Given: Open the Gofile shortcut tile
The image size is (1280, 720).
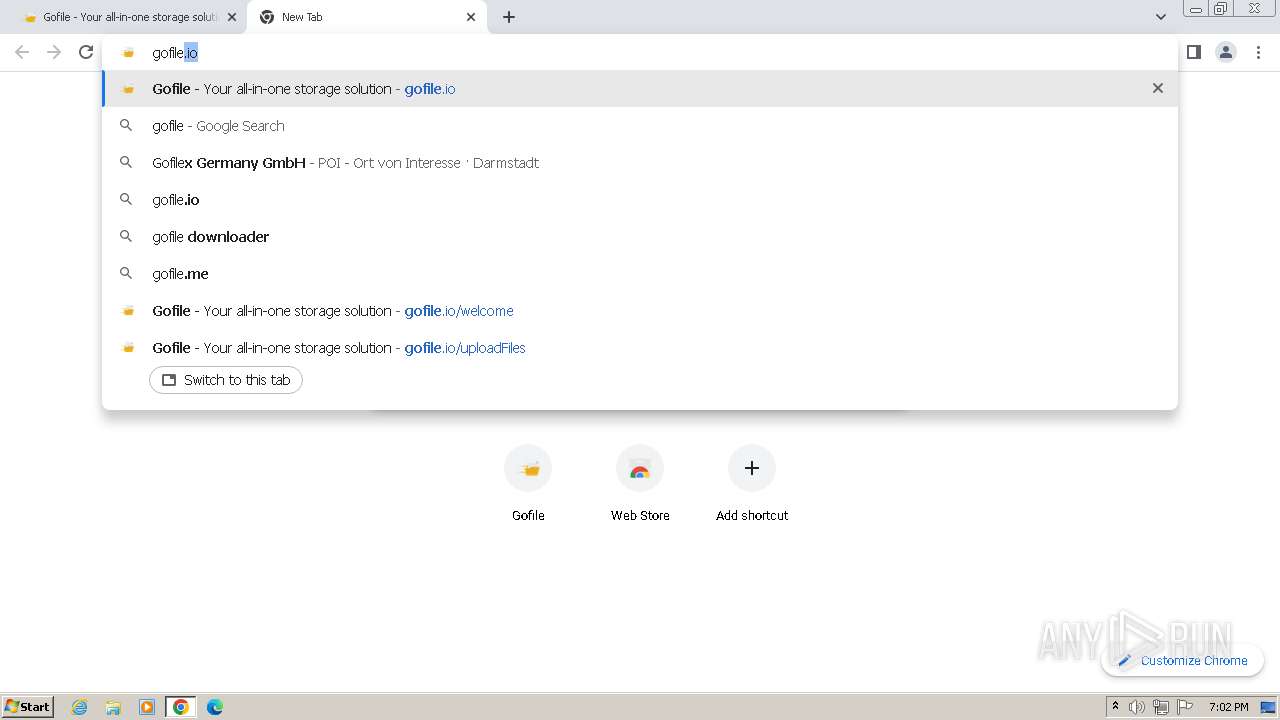Looking at the screenshot, I should pos(528,484).
